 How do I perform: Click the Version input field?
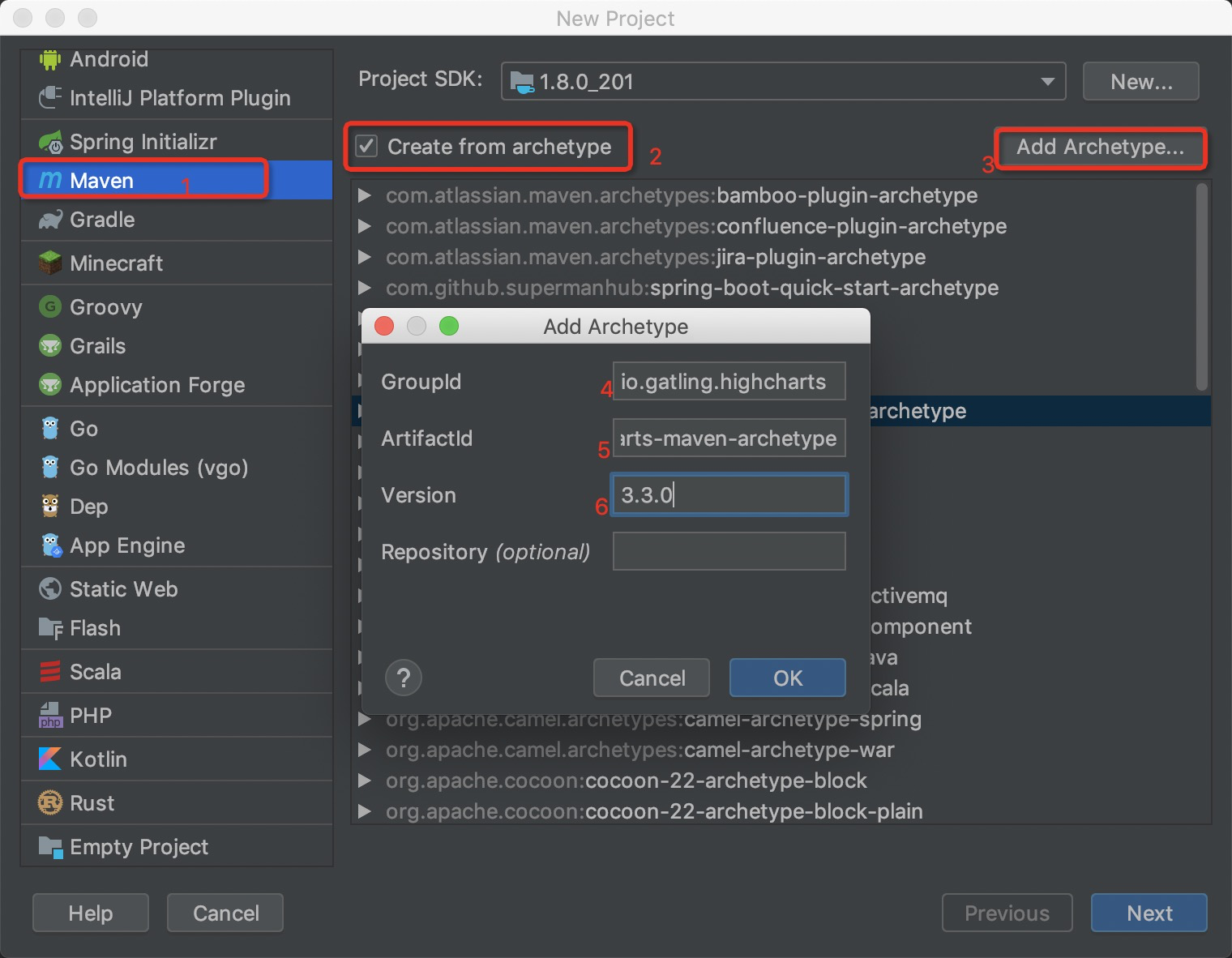point(729,494)
